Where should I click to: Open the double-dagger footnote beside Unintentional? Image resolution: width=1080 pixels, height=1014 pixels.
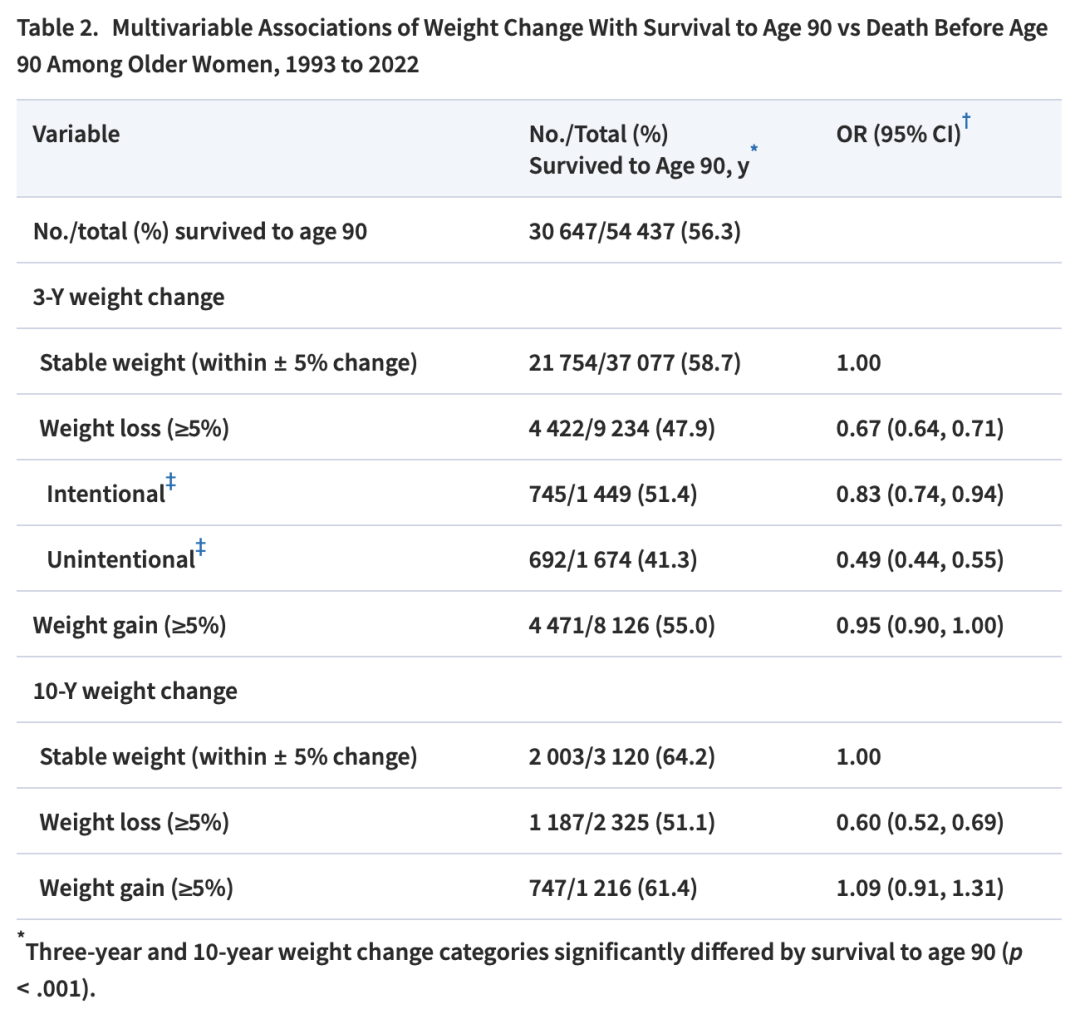pyautogui.click(x=202, y=549)
